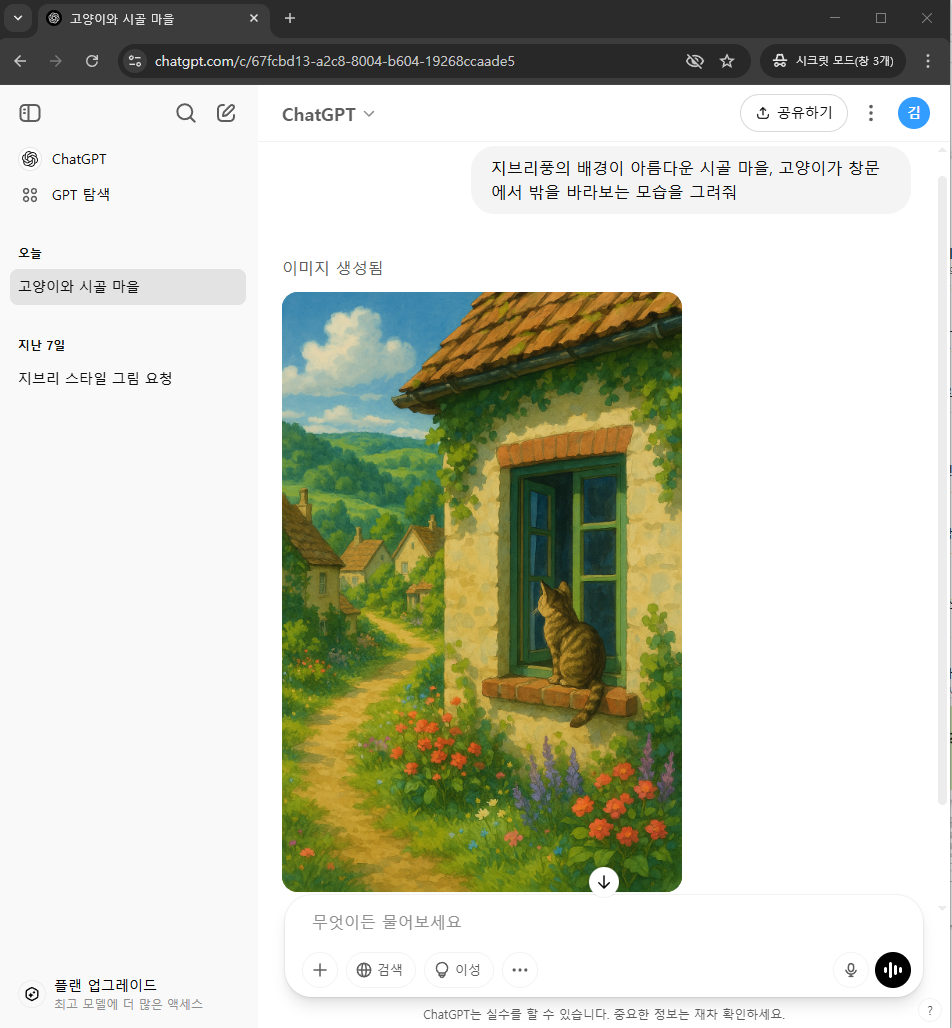Open help with the question mark button
952x1028 pixels.
coord(930,1010)
